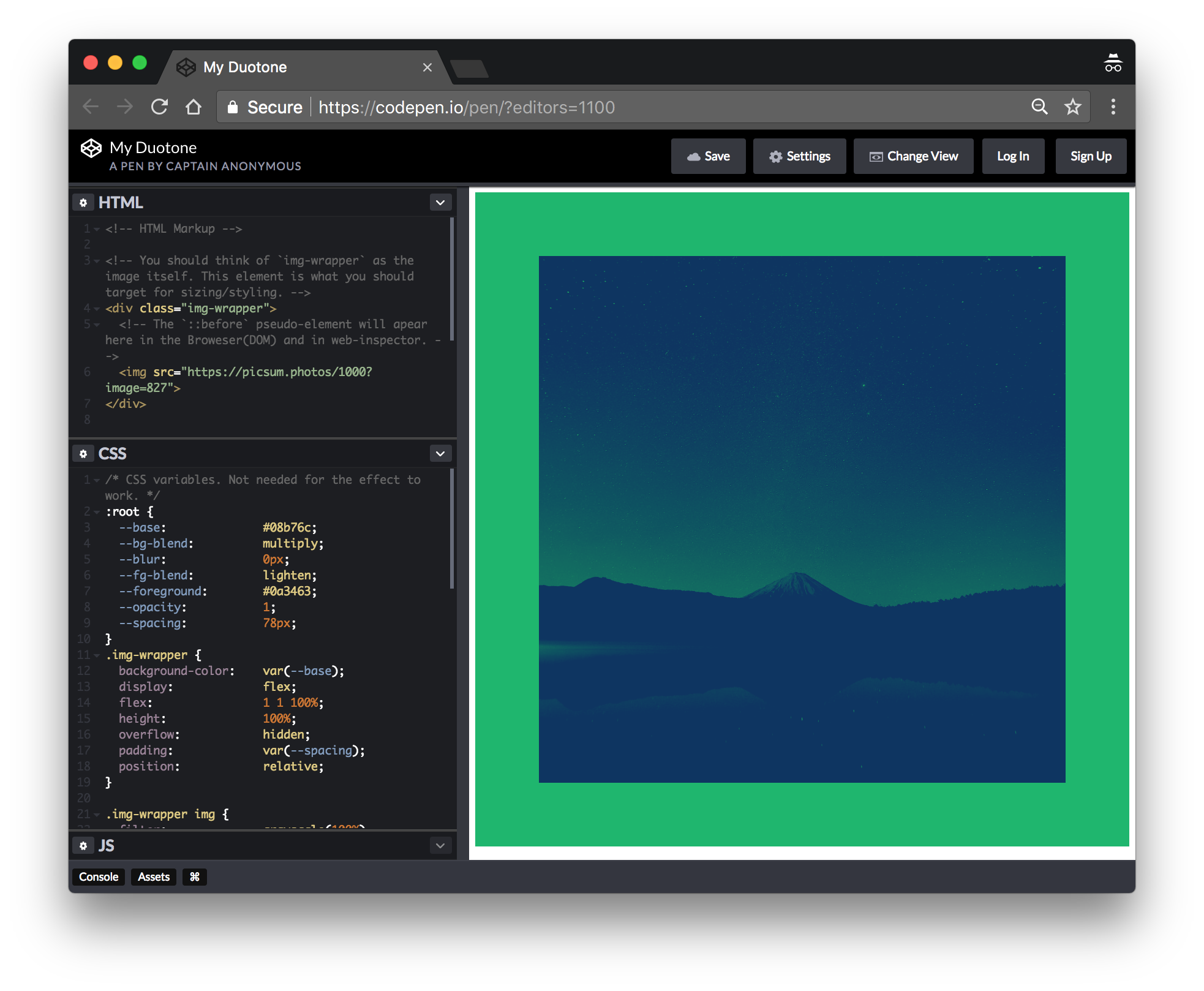The image size is (1204, 991).
Task: Open the browser options three-dot menu
Action: point(1113,107)
